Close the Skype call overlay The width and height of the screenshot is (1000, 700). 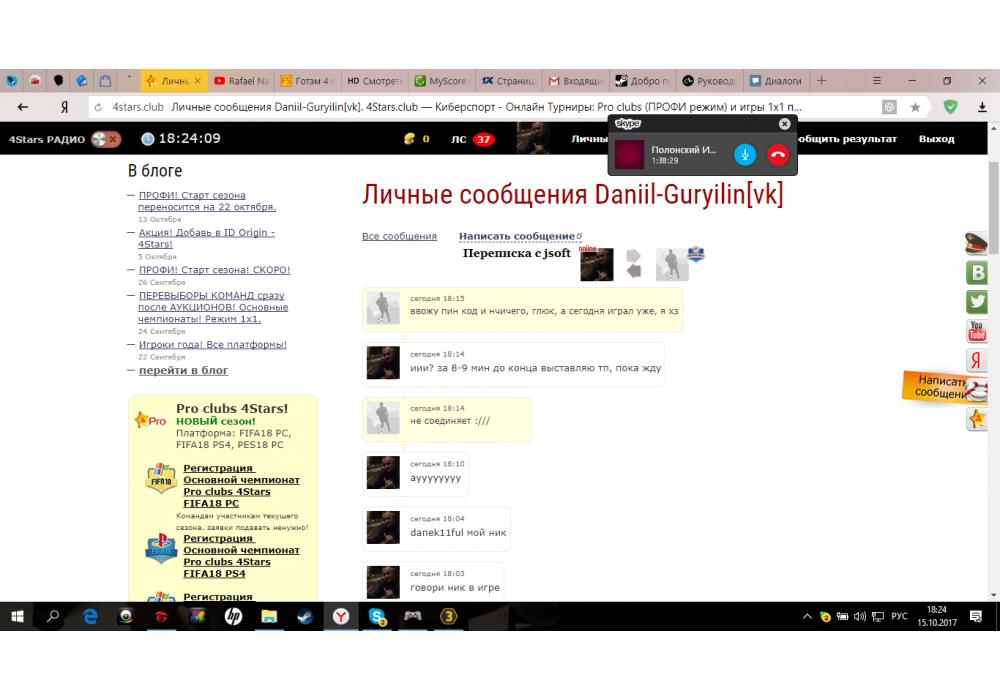784,123
